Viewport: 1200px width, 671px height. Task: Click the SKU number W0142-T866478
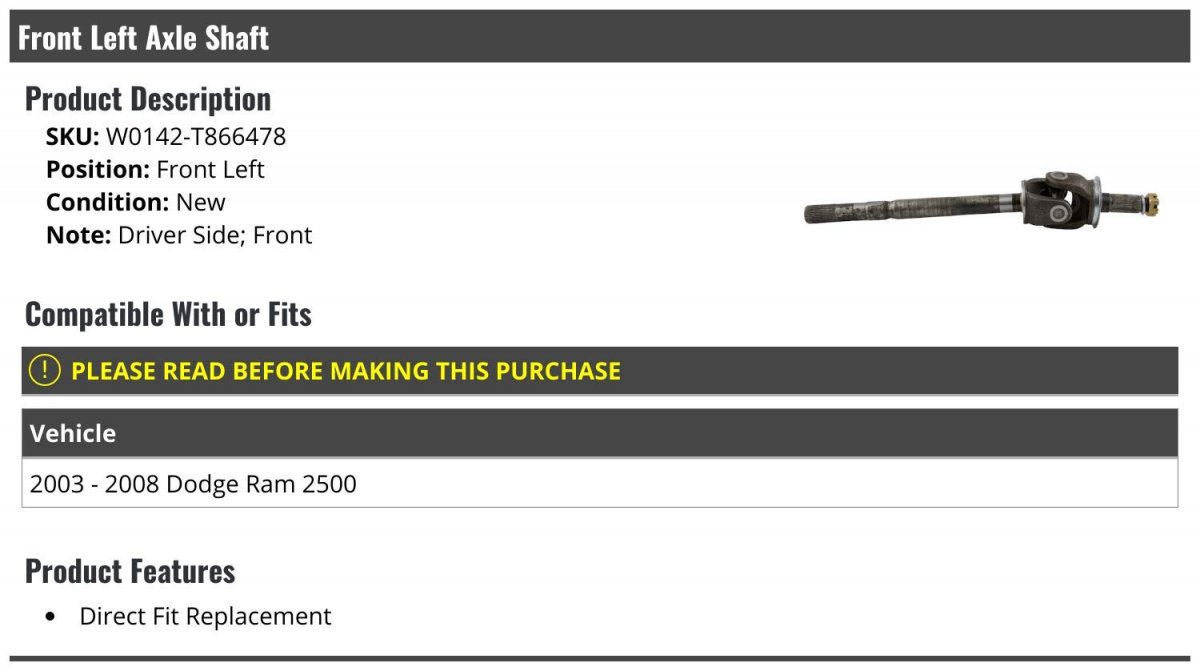click(196, 137)
